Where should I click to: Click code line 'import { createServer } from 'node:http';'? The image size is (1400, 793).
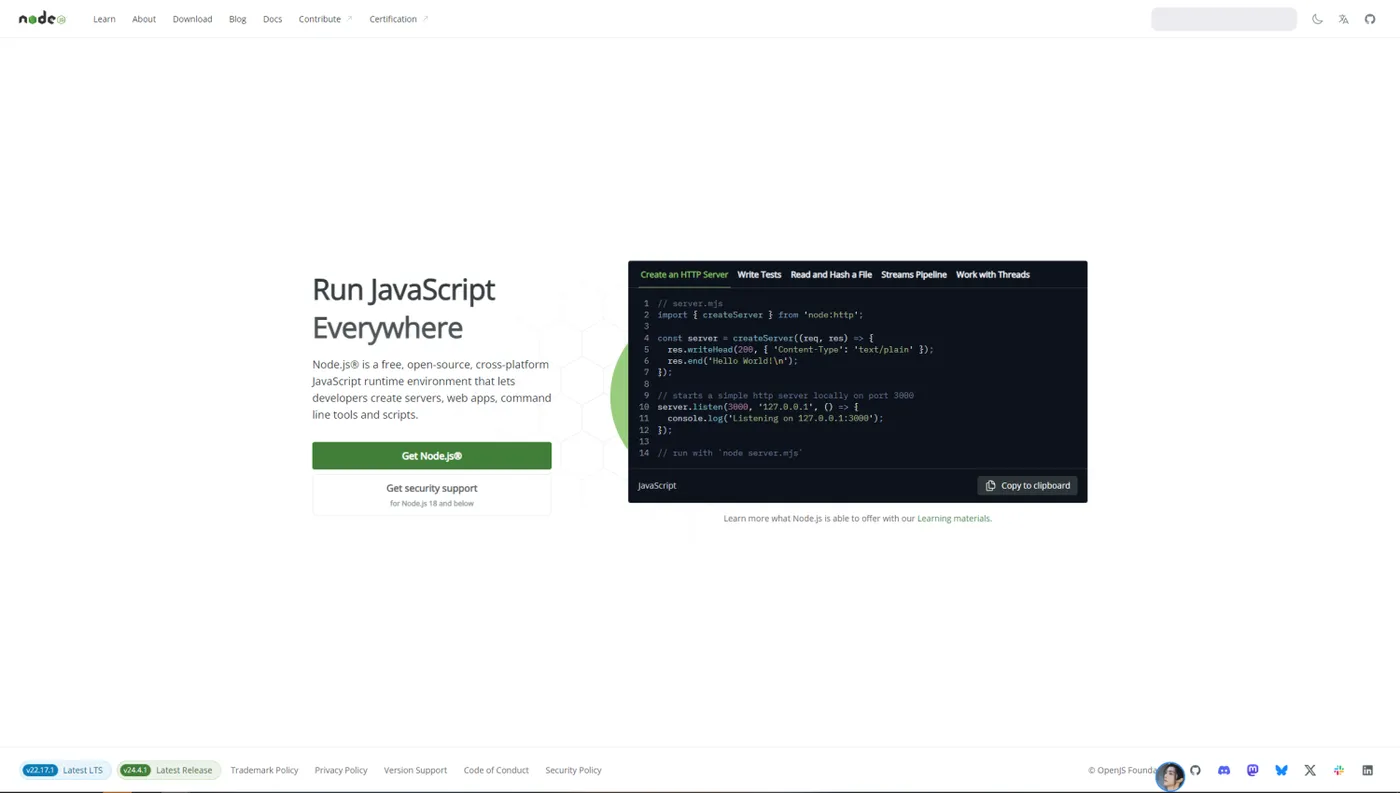point(760,315)
